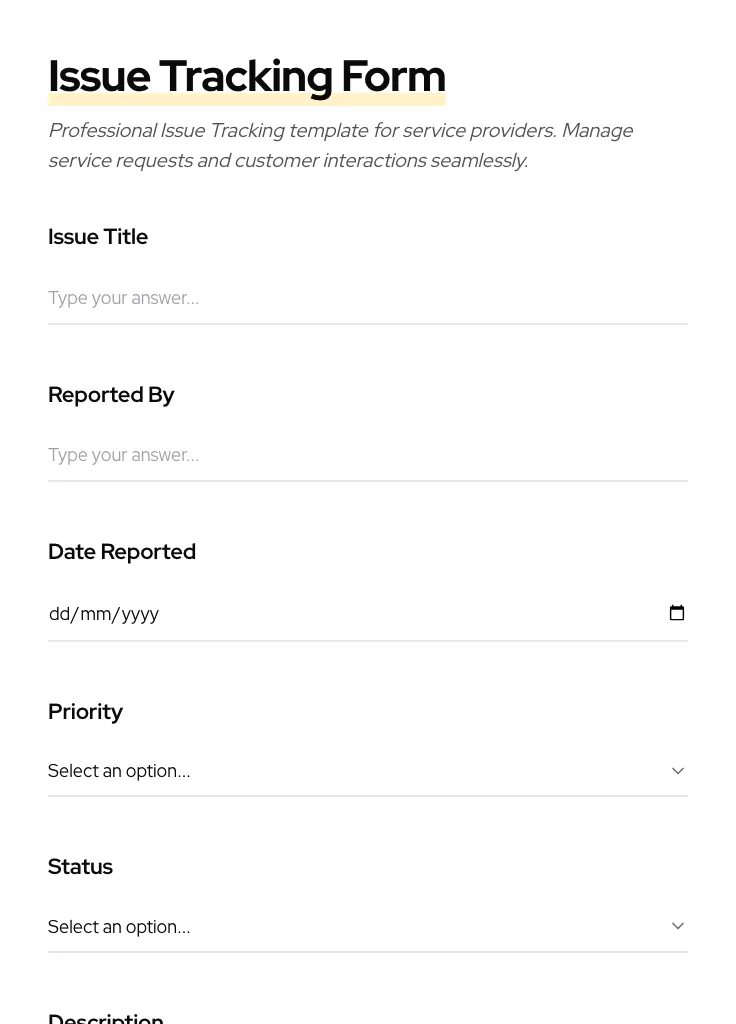
Task: Click the Issue Tracking Form heading
Action: point(247,76)
